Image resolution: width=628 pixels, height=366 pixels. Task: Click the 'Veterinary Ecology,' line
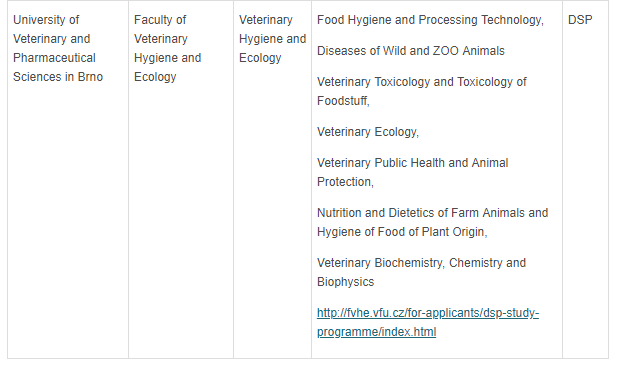[368, 132]
